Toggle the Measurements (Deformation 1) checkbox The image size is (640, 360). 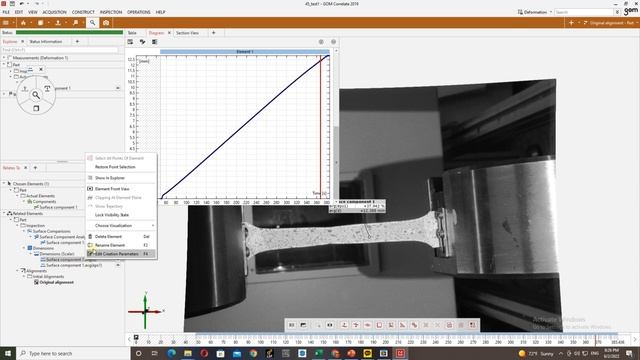tap(9, 58)
